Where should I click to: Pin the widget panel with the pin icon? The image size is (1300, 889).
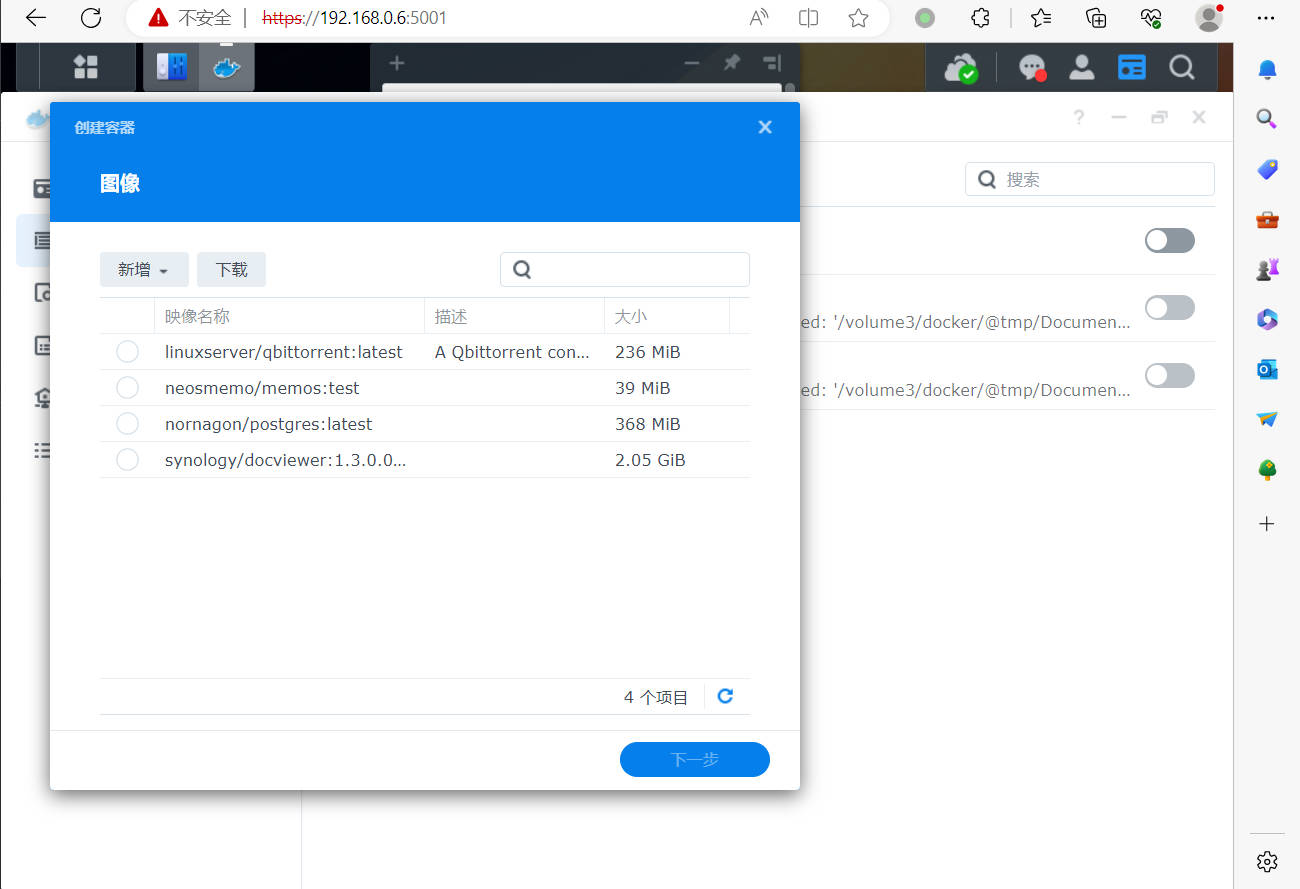(x=732, y=63)
